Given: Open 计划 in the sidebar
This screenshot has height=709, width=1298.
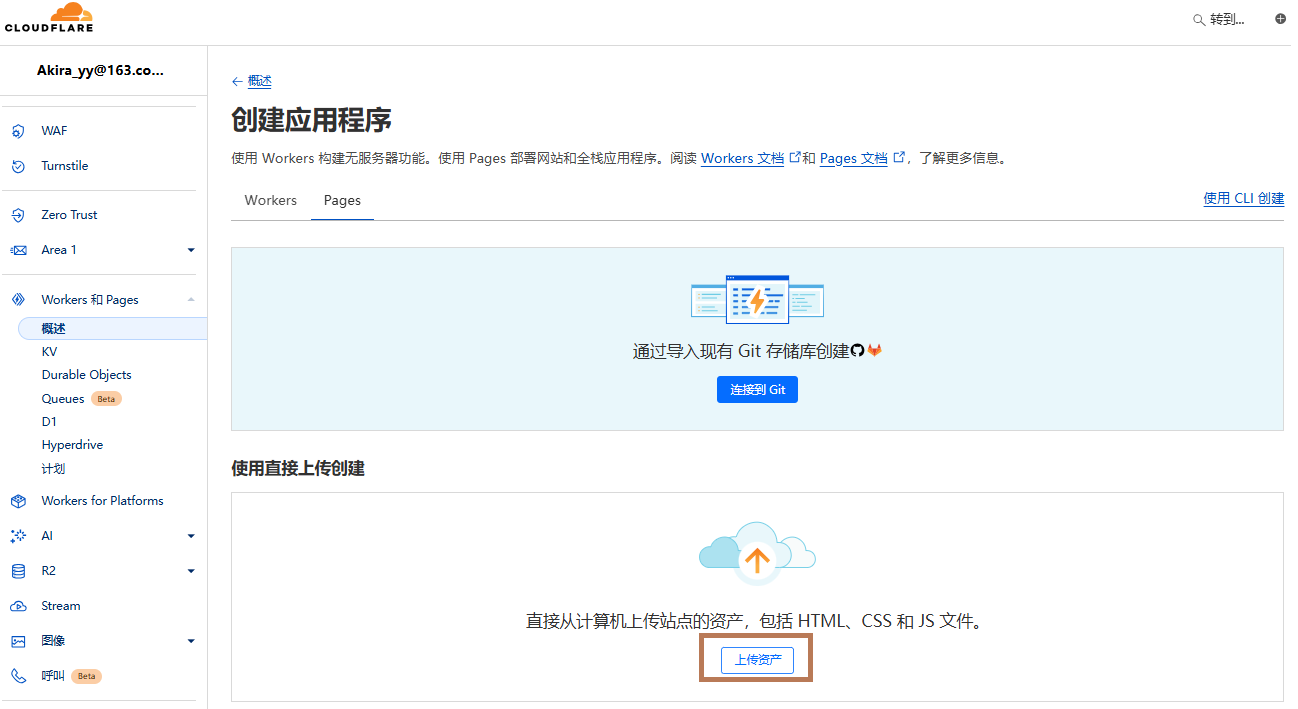Looking at the screenshot, I should pyautogui.click(x=53, y=469).
